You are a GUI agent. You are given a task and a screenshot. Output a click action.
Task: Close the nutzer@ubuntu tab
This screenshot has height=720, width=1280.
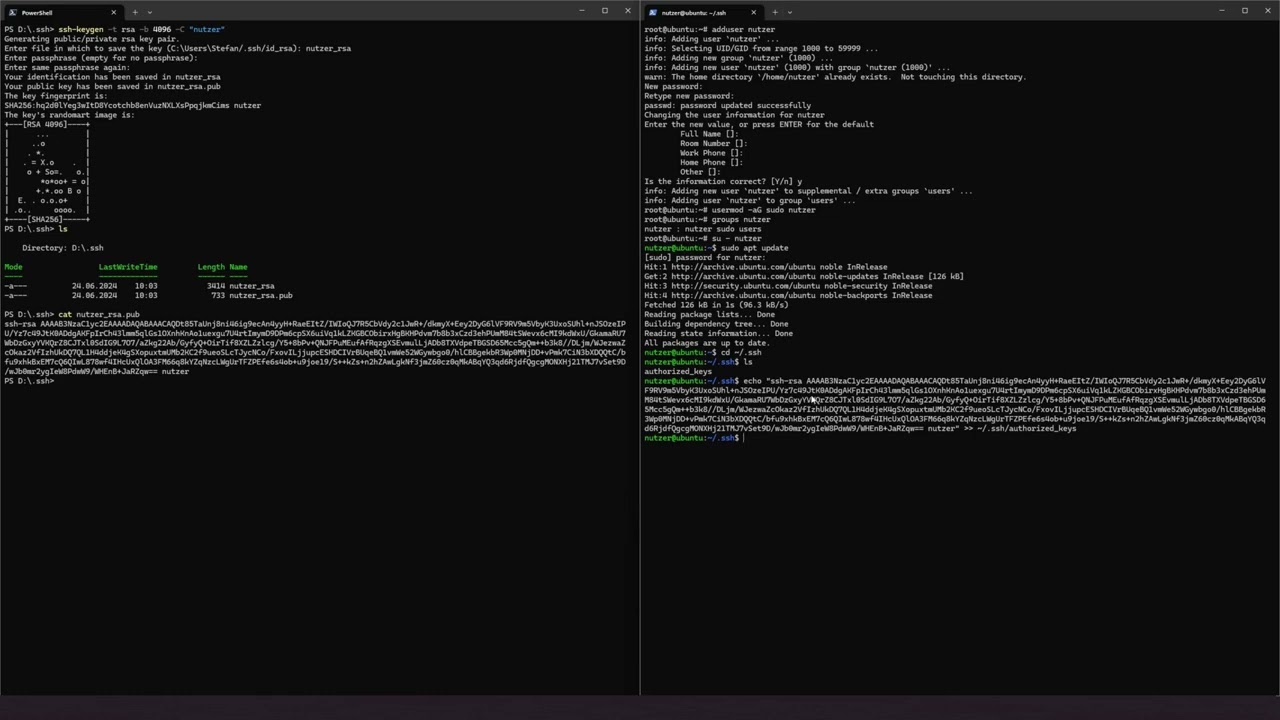click(753, 12)
